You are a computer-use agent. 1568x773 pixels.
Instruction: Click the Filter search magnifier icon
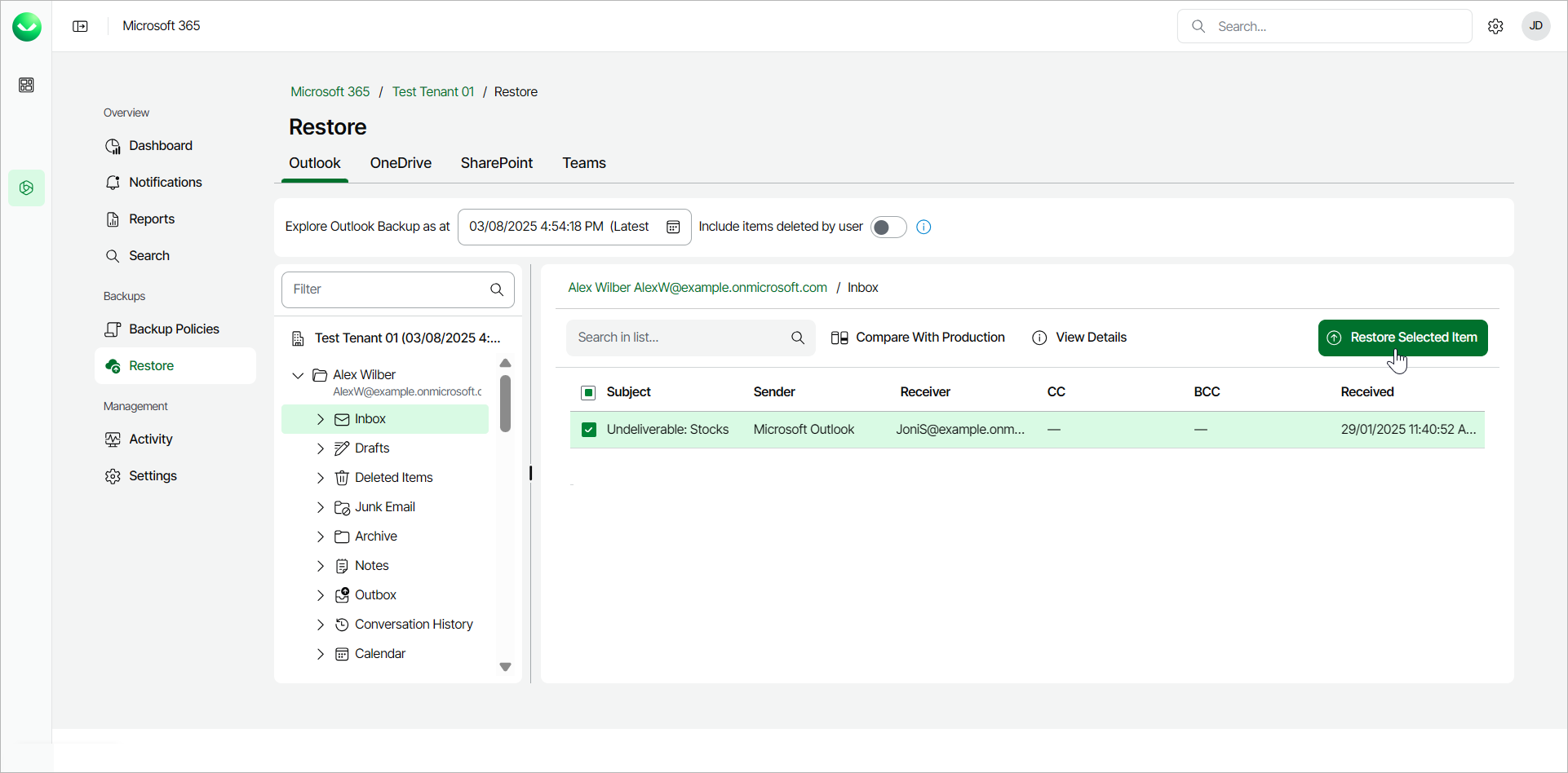pos(497,289)
